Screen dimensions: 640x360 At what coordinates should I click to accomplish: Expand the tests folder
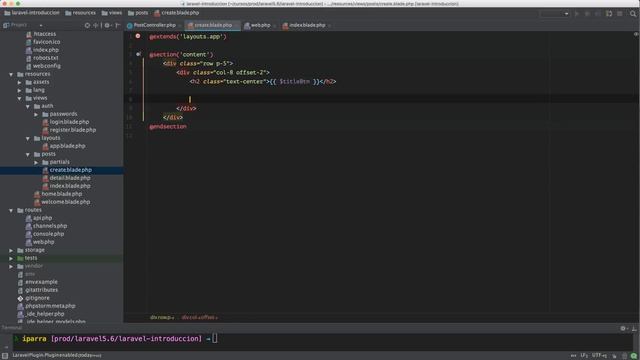click(11, 258)
